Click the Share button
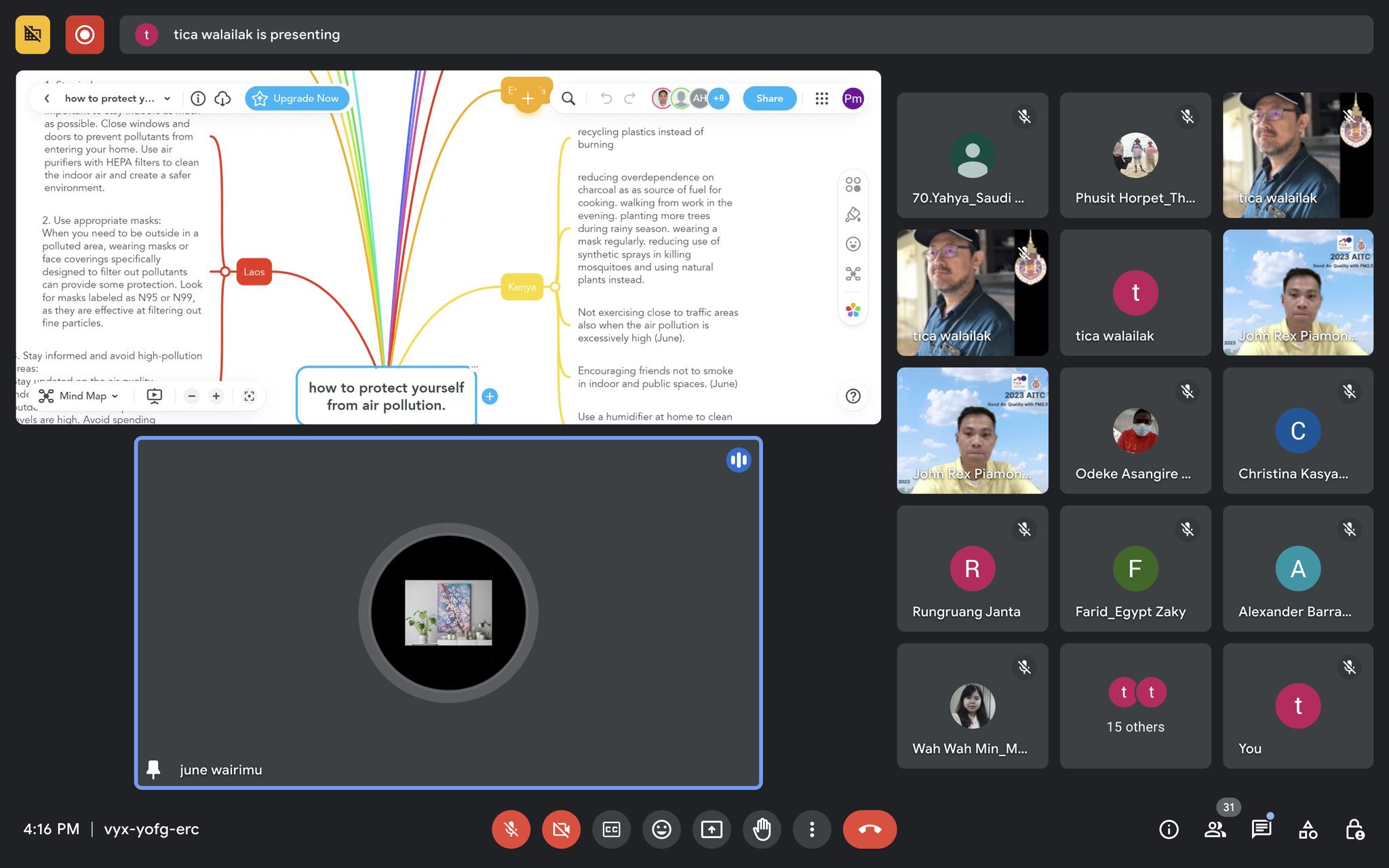Viewport: 1389px width, 868px height. 769,98
